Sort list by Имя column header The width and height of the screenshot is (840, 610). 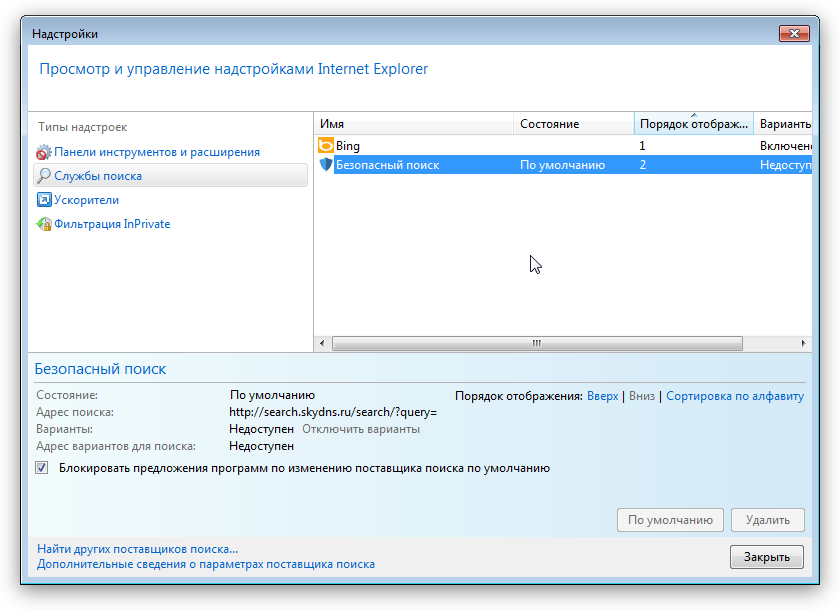[x=414, y=124]
